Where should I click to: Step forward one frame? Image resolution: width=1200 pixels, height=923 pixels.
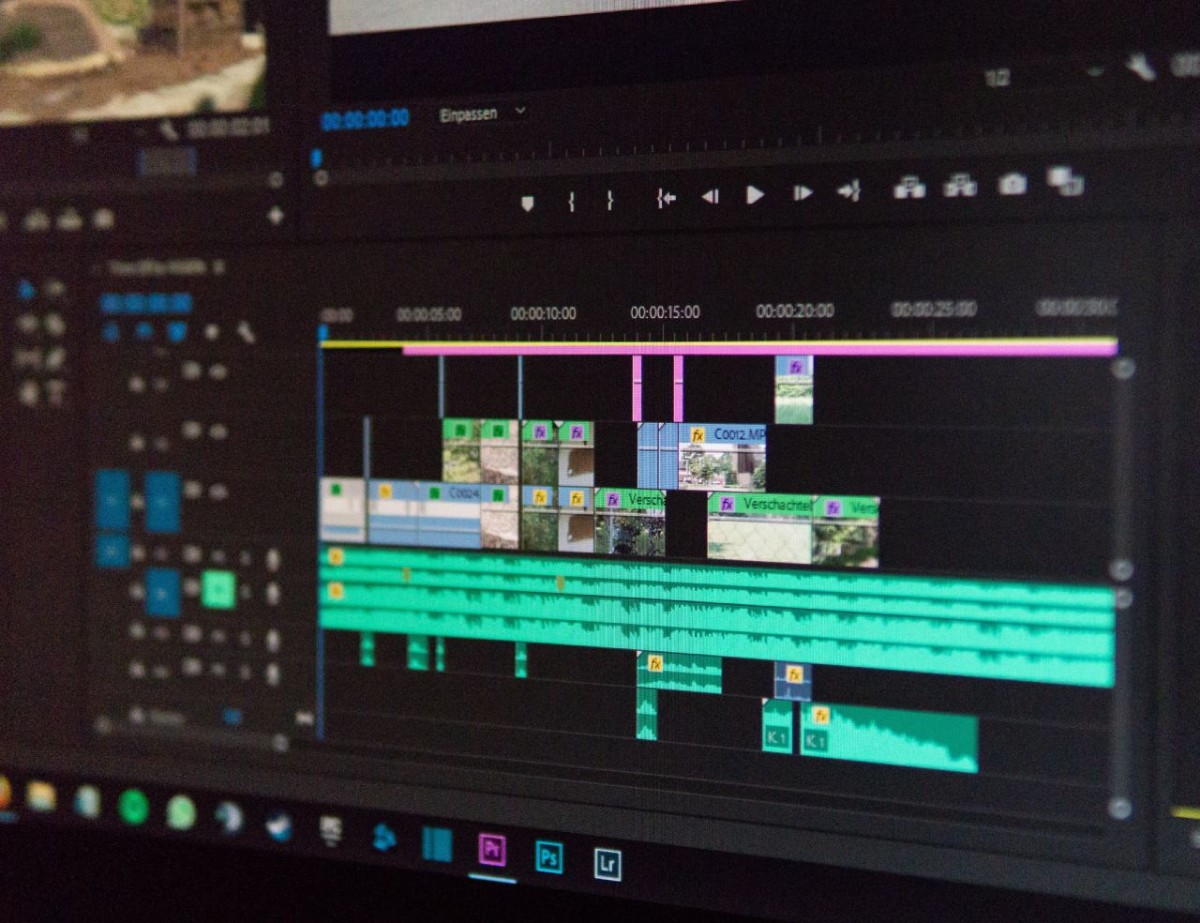(802, 193)
